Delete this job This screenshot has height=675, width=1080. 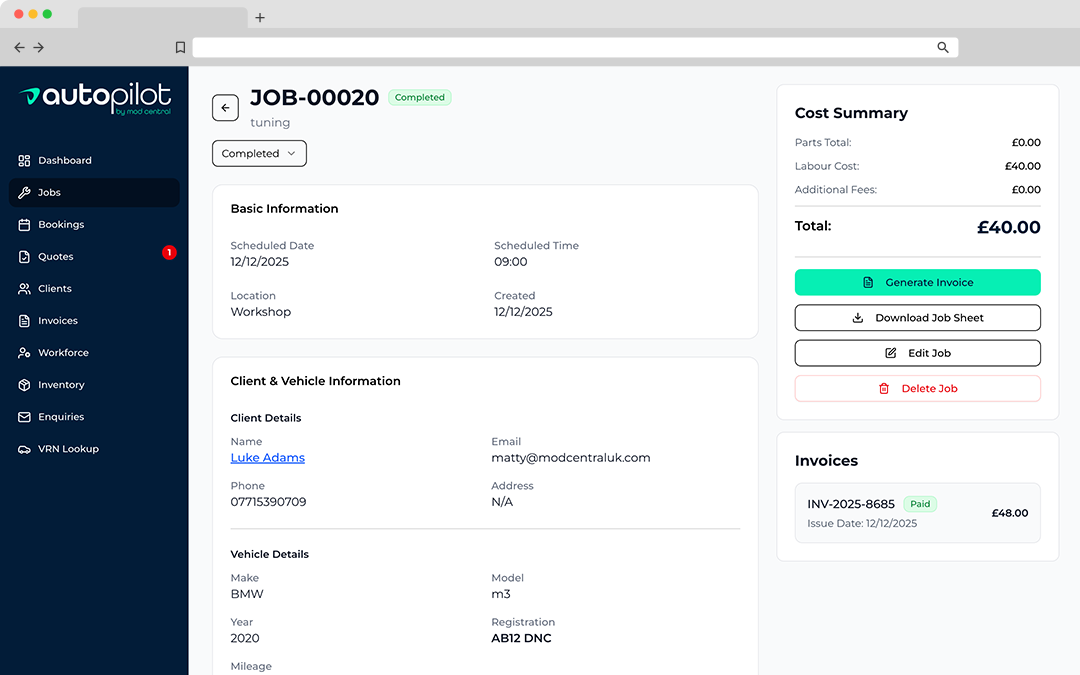pos(917,388)
